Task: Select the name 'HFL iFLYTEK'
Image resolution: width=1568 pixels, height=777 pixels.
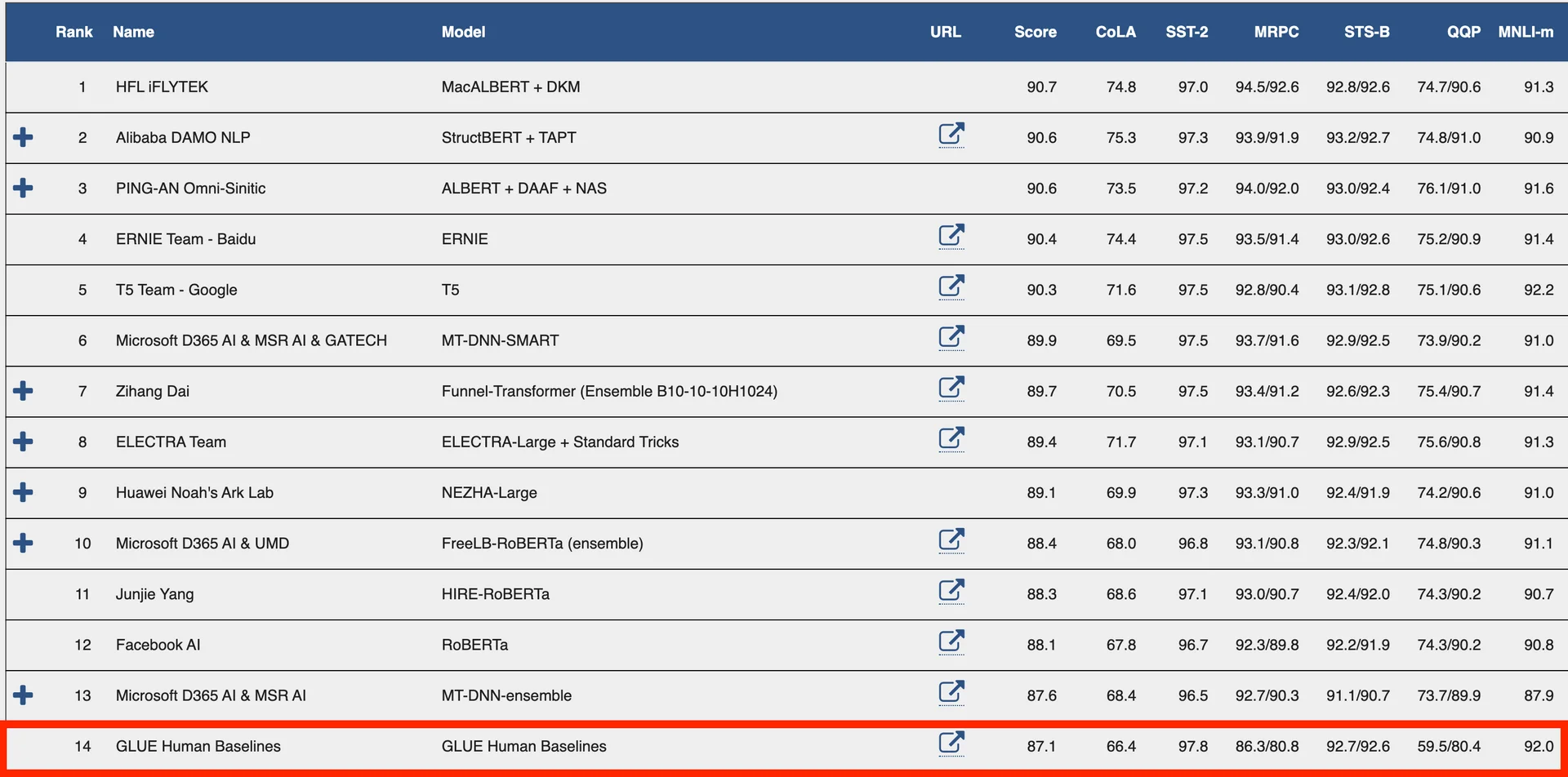Action: (162, 87)
